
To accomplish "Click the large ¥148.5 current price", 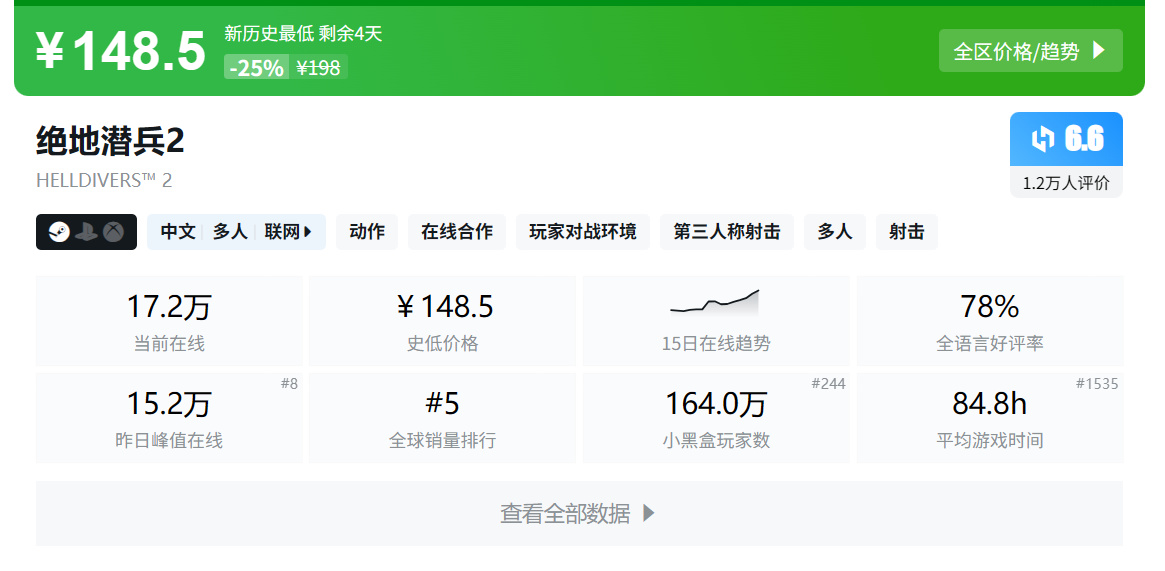I will pyautogui.click(x=120, y=51).
